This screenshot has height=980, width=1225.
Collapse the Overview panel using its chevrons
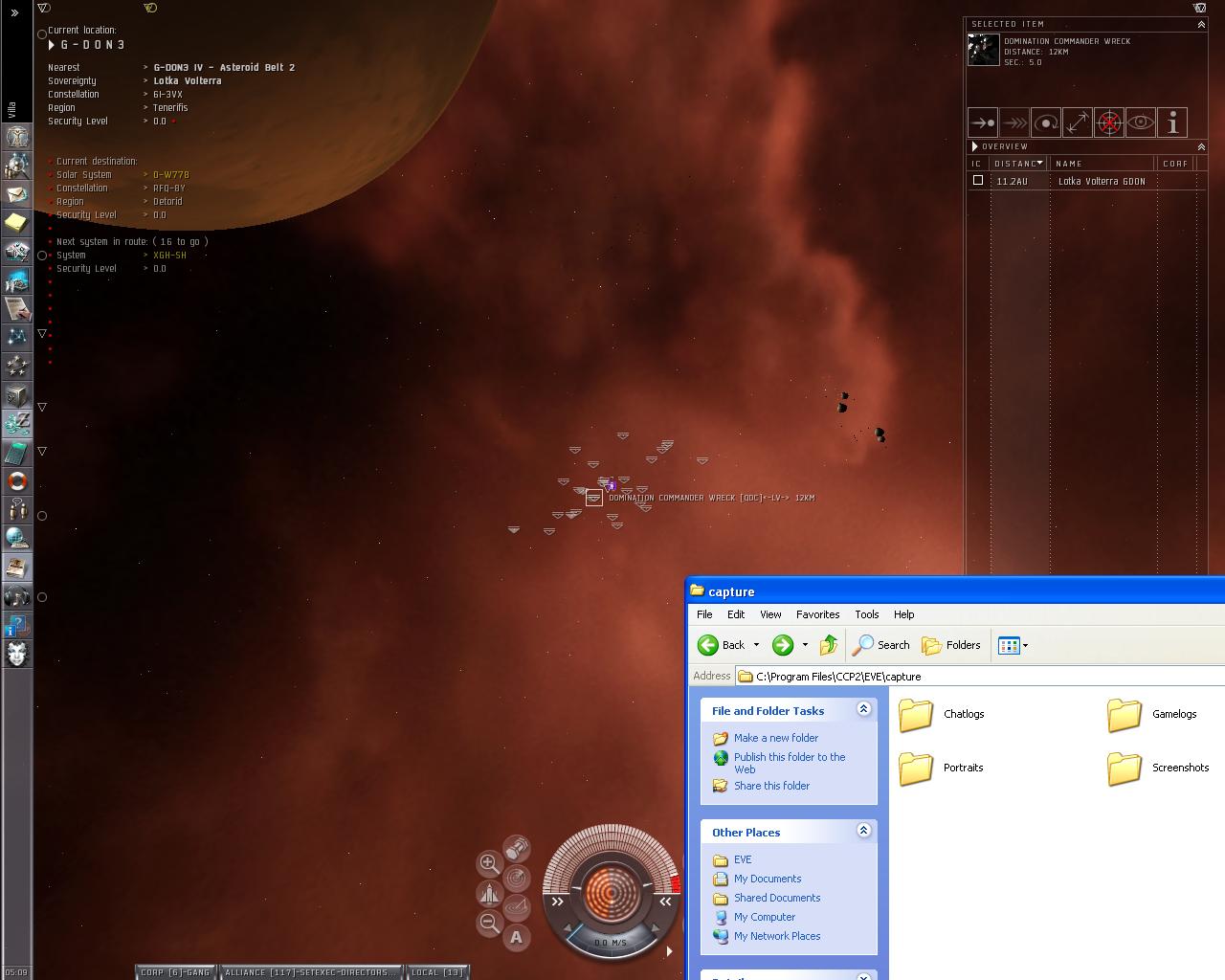click(x=1201, y=146)
